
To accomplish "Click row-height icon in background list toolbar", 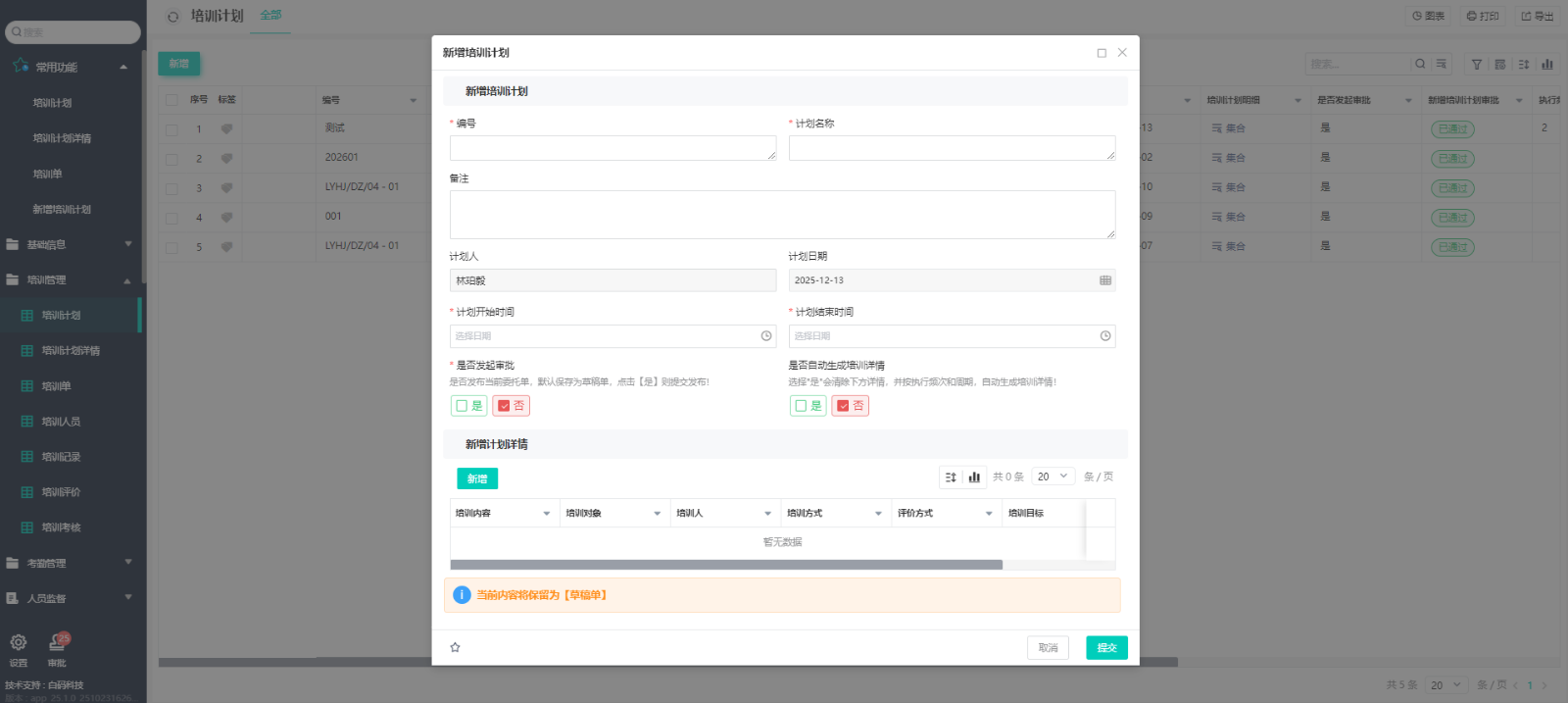I will pyautogui.click(x=1524, y=64).
